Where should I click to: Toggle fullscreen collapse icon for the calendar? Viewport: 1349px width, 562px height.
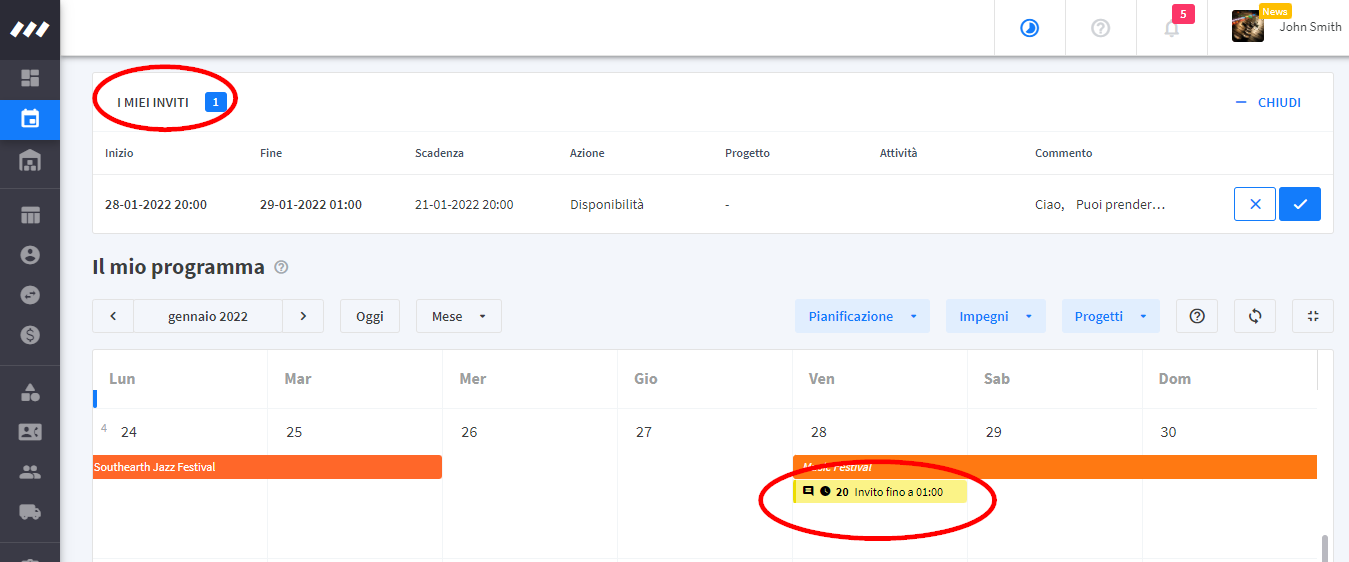[x=1313, y=316]
